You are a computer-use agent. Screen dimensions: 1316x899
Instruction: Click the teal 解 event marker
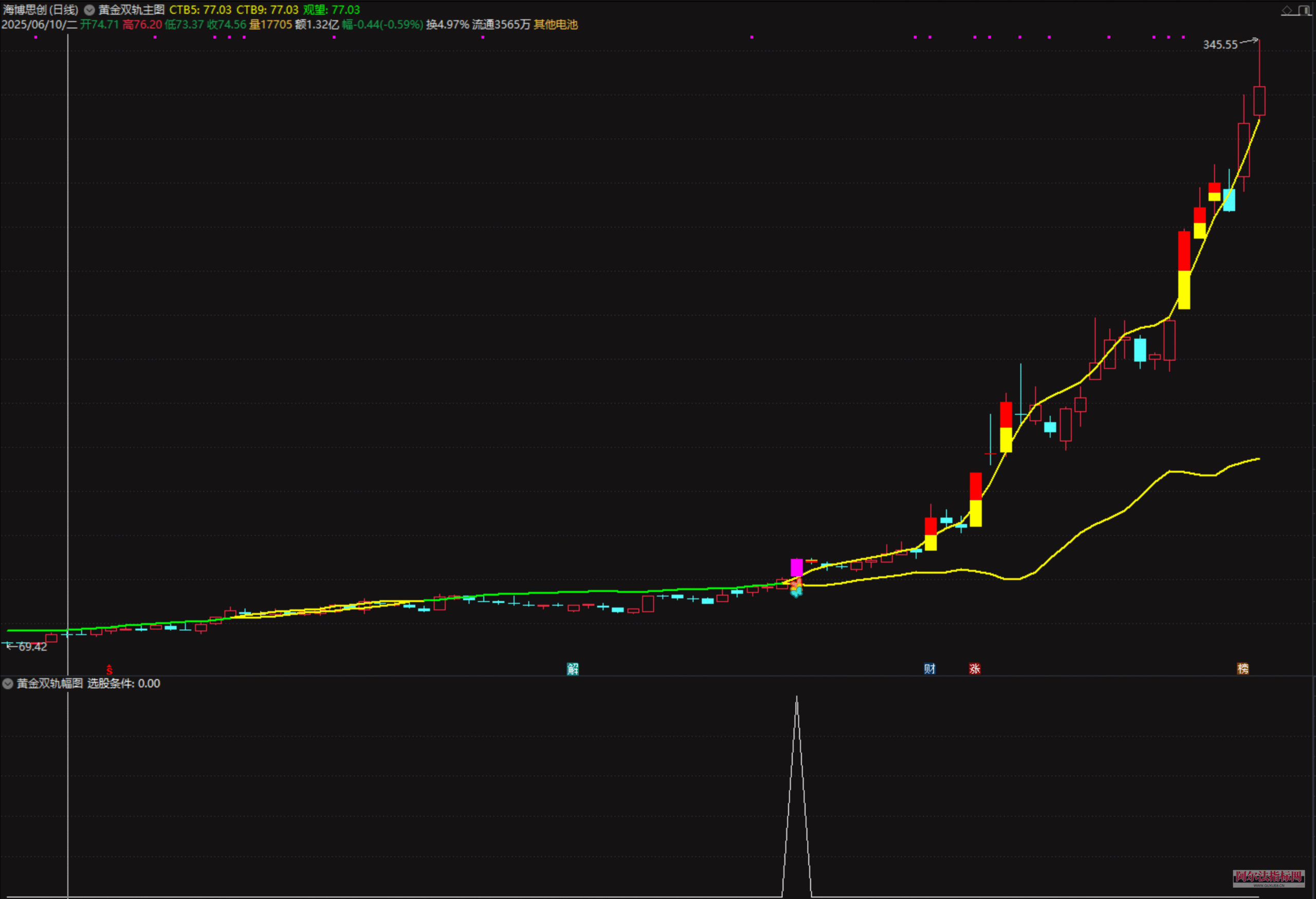(x=573, y=669)
